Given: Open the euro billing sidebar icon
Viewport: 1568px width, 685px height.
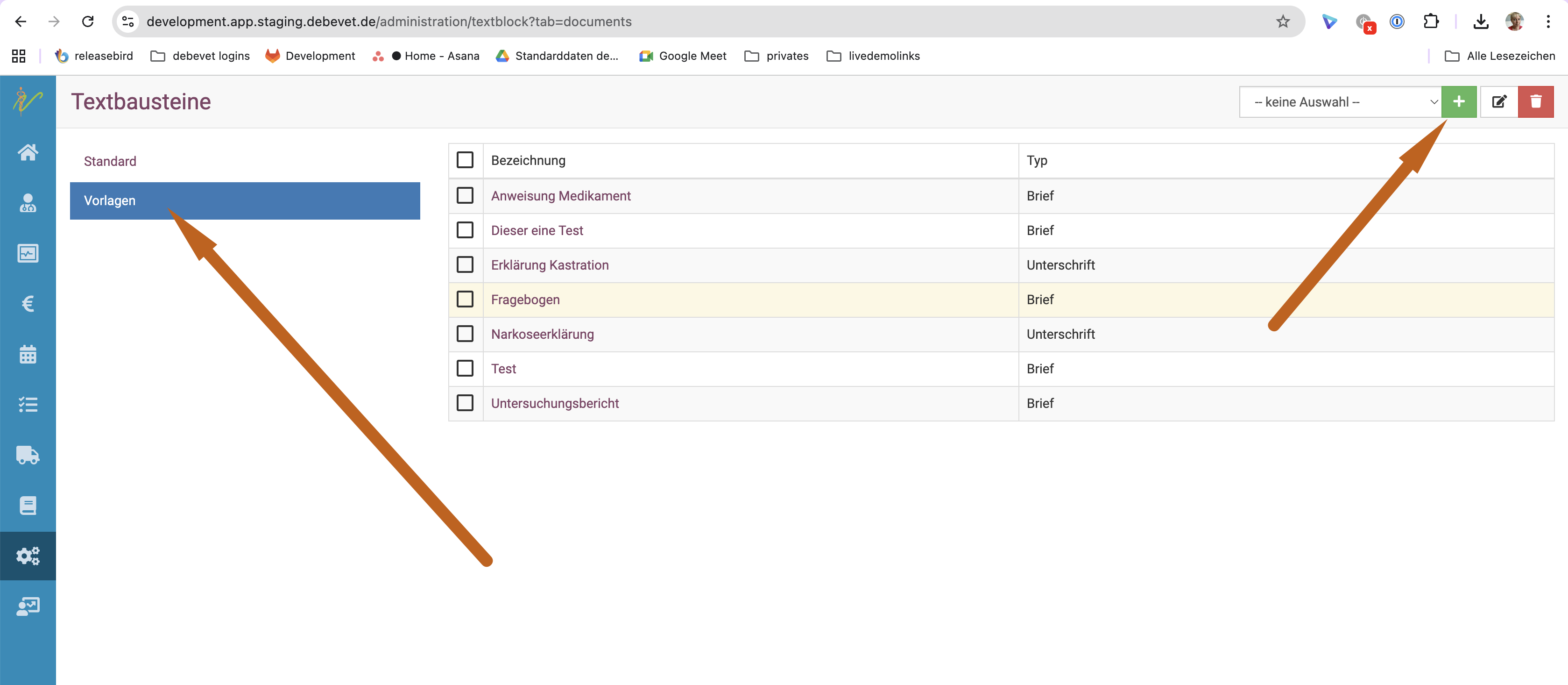Looking at the screenshot, I should (28, 303).
